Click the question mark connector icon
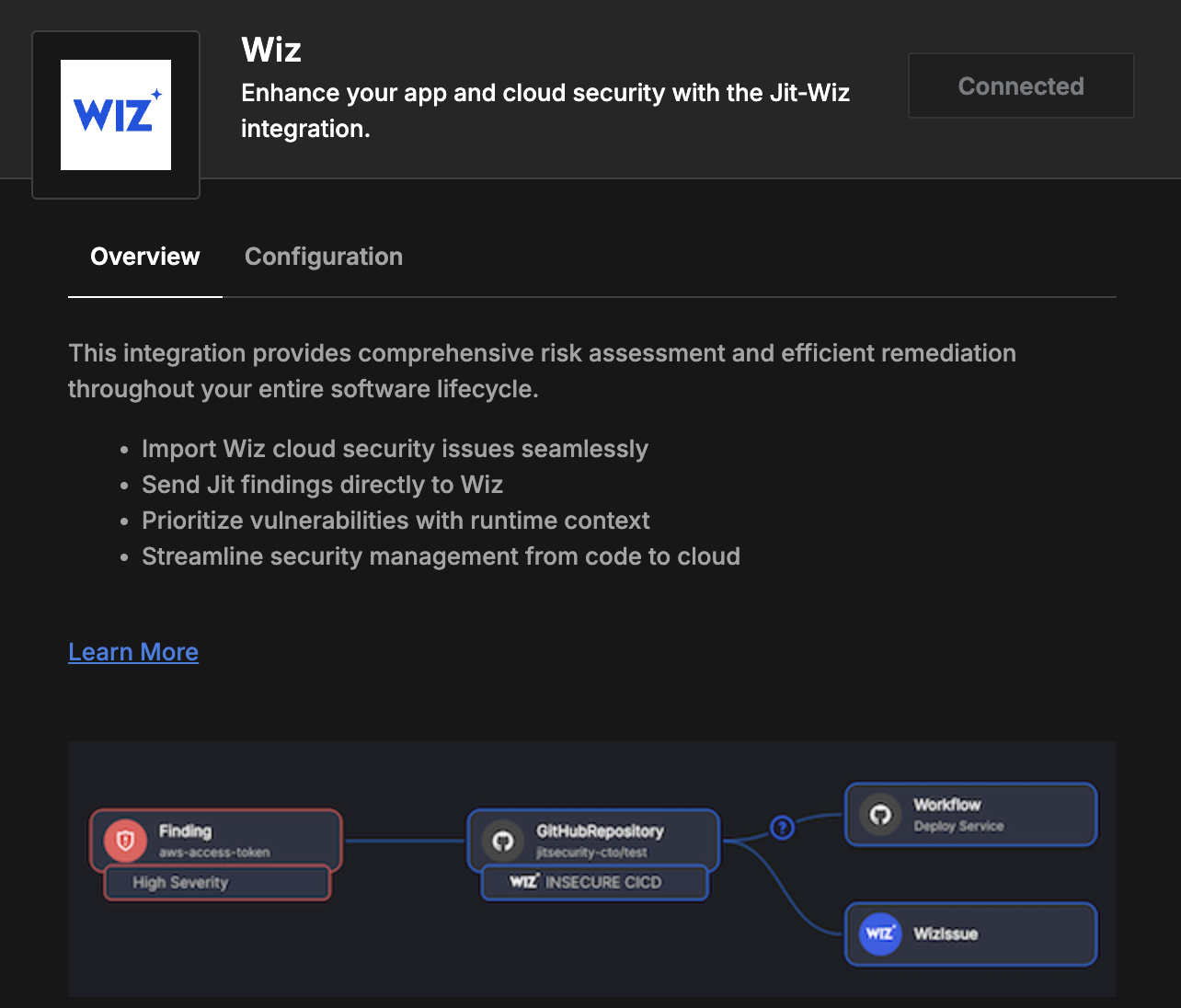 click(x=782, y=828)
